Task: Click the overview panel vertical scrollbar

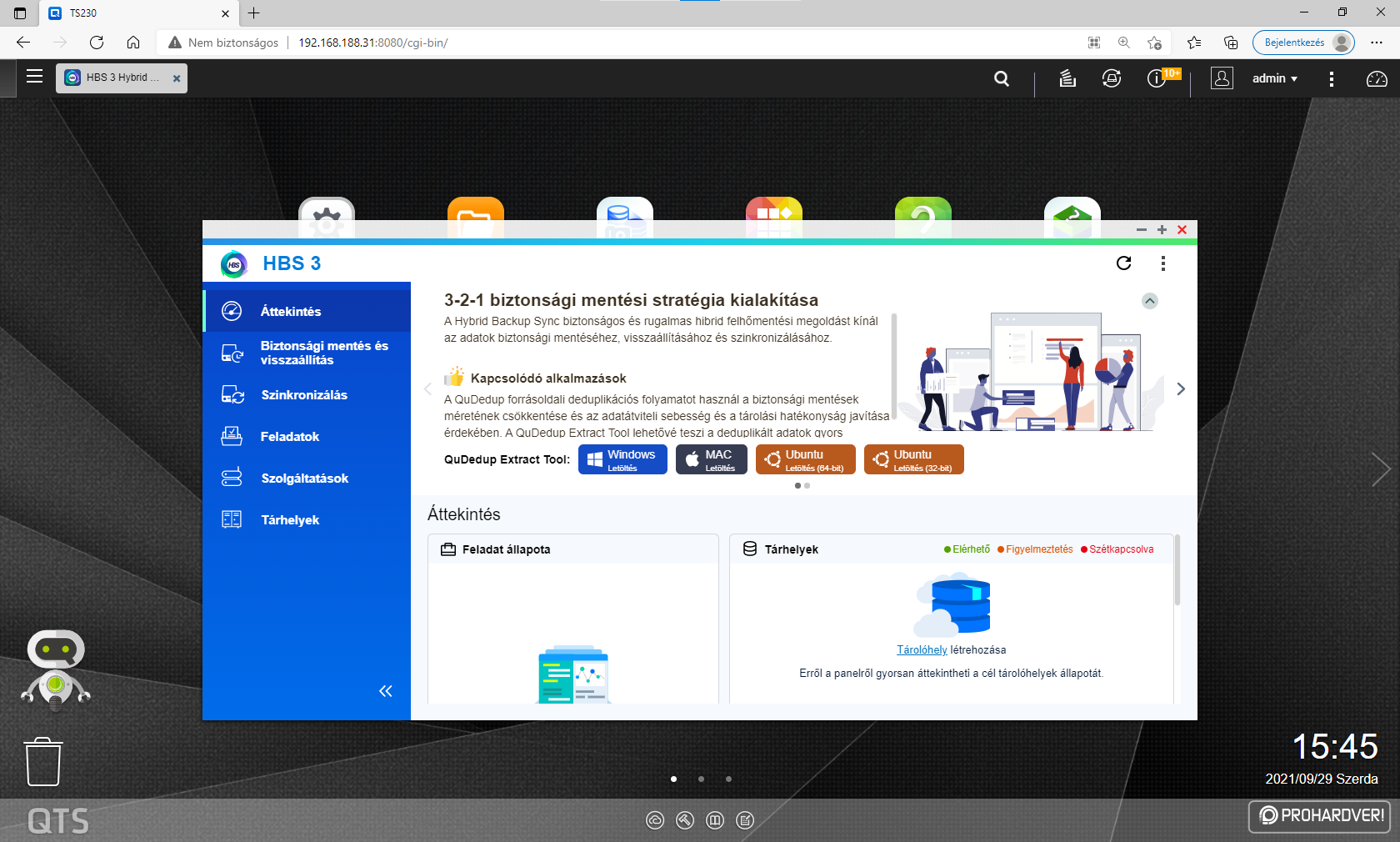Action: [x=1177, y=570]
